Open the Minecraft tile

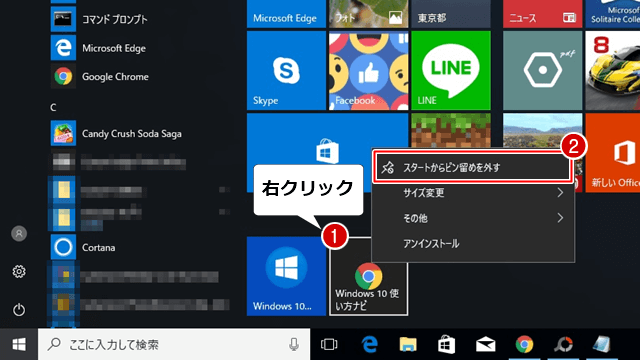451,131
